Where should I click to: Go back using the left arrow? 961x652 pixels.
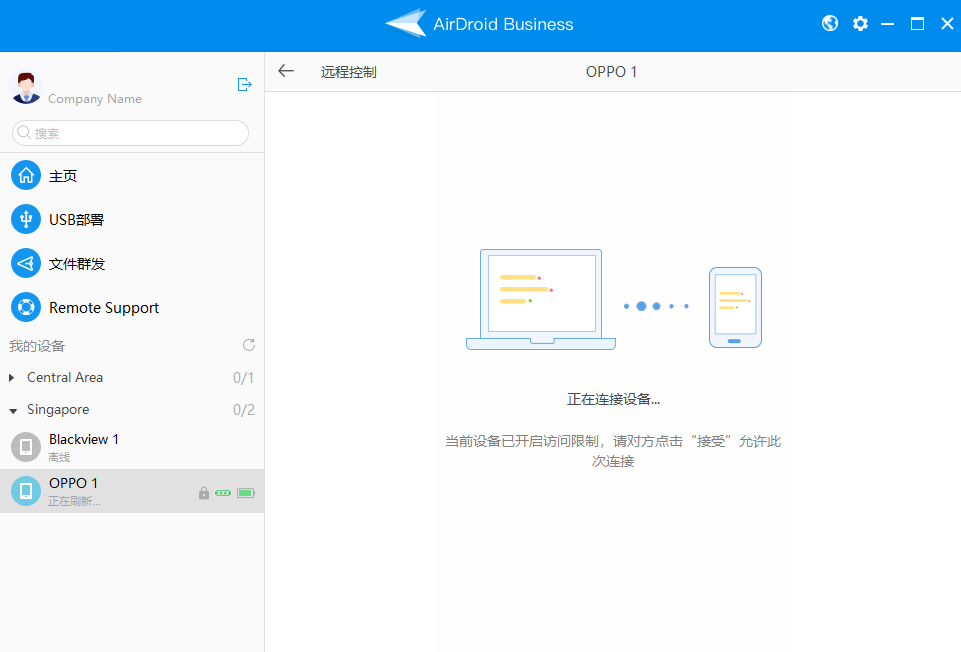point(286,71)
